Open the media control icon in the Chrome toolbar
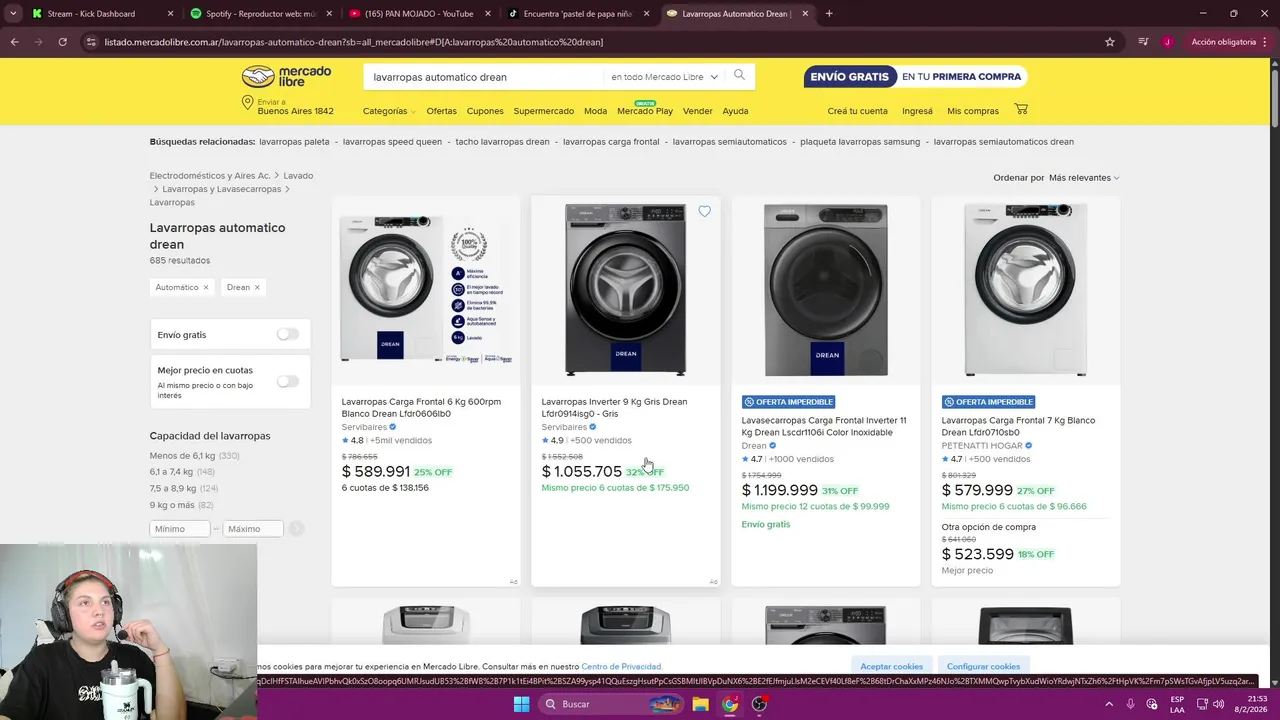 [1143, 42]
